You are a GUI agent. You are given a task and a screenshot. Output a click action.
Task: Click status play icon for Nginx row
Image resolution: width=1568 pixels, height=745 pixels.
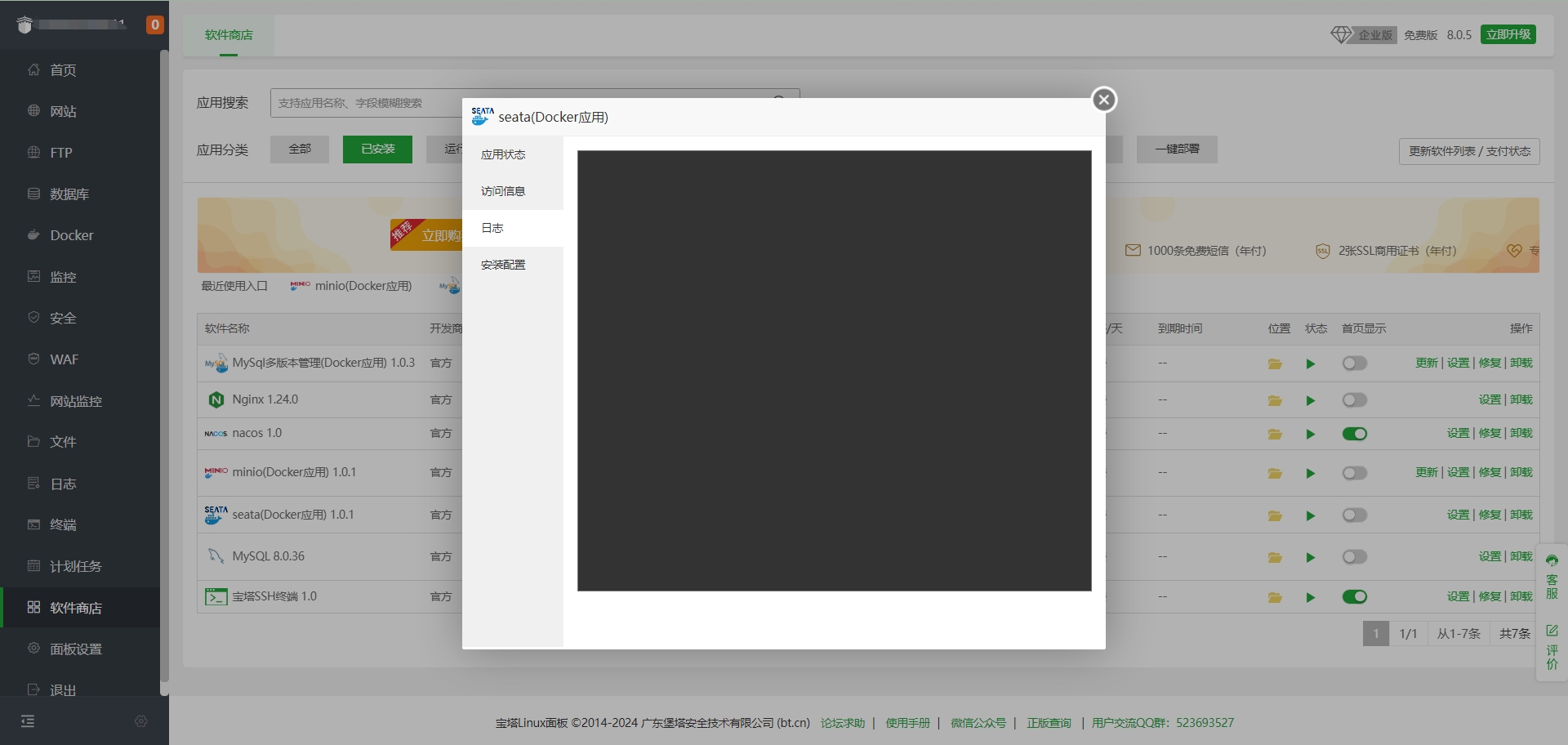tap(1311, 401)
